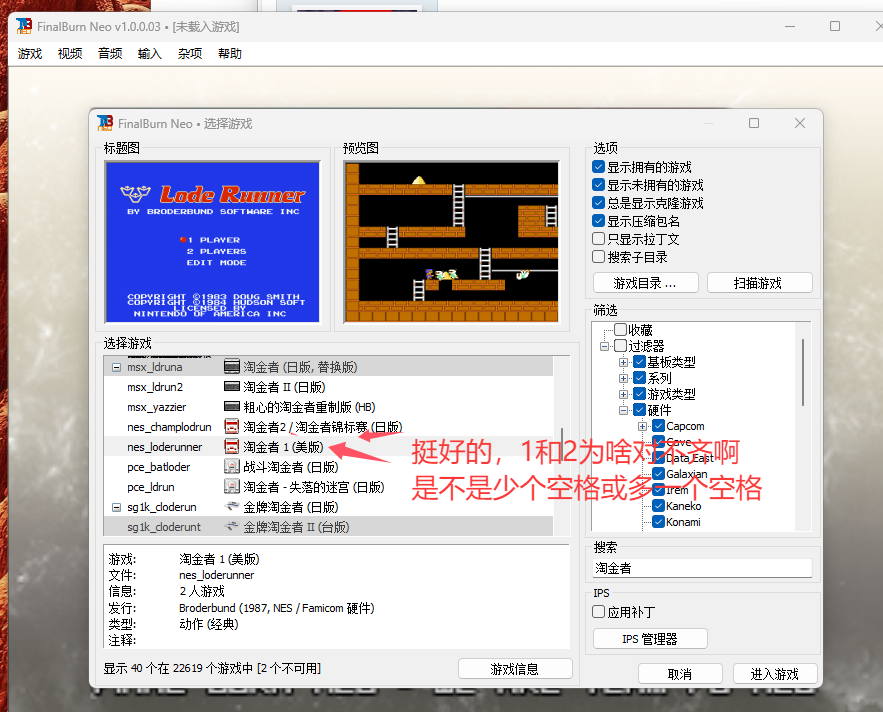Uncheck Capcom hardware filter
This screenshot has width=883, height=712.
click(x=658, y=426)
